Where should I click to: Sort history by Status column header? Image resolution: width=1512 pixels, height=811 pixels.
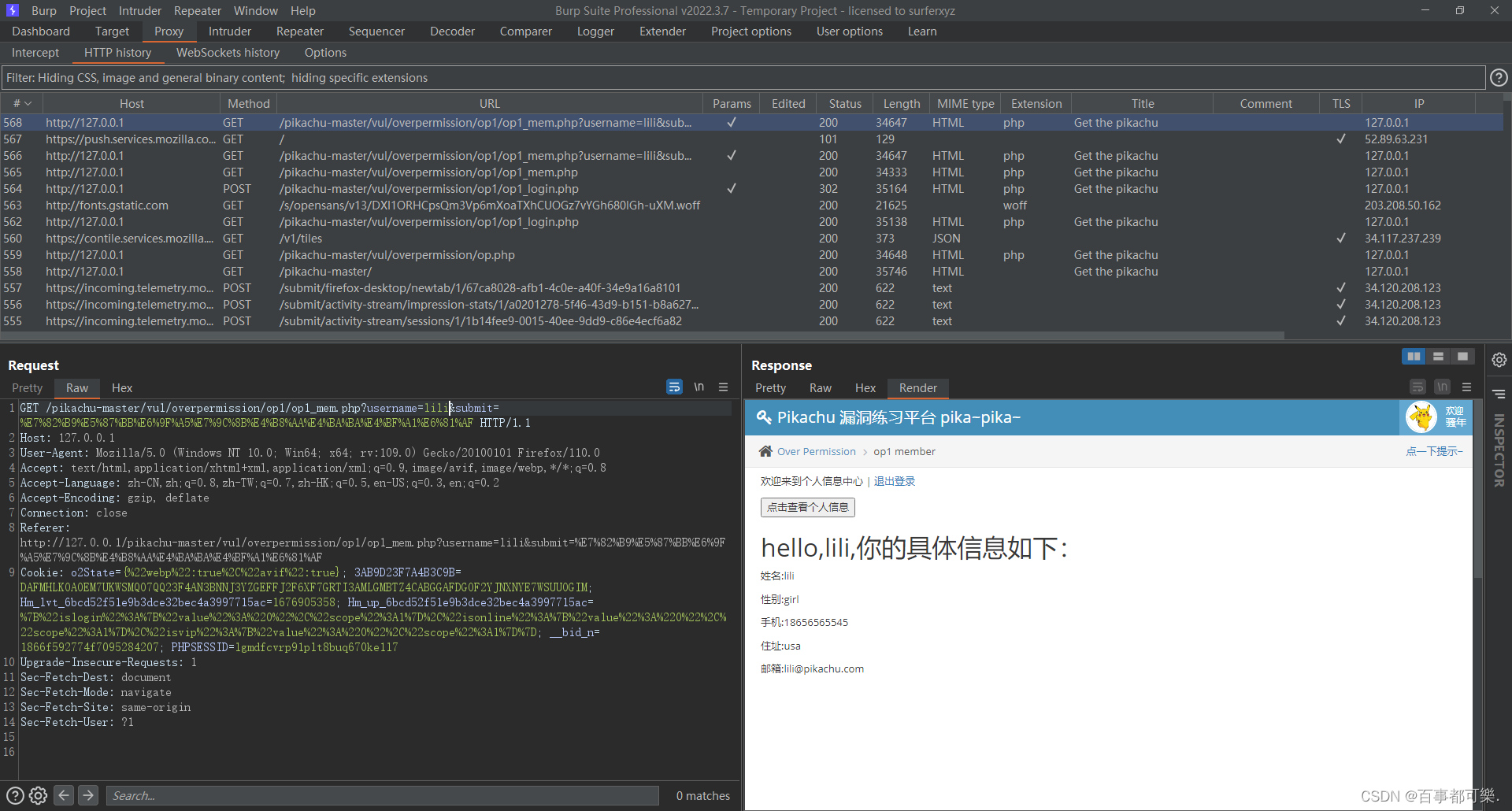tap(845, 104)
